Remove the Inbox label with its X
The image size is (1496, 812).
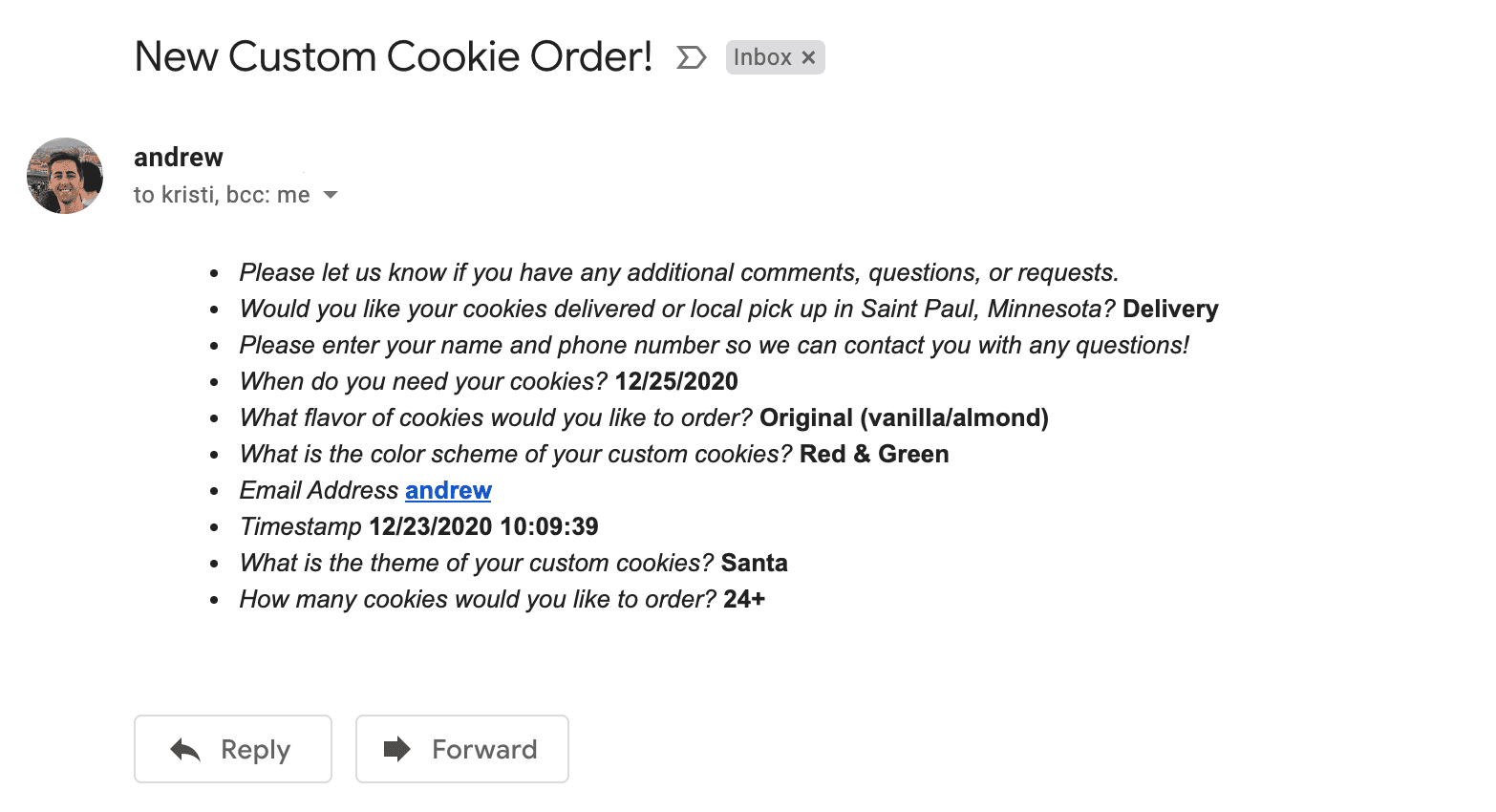tap(808, 57)
